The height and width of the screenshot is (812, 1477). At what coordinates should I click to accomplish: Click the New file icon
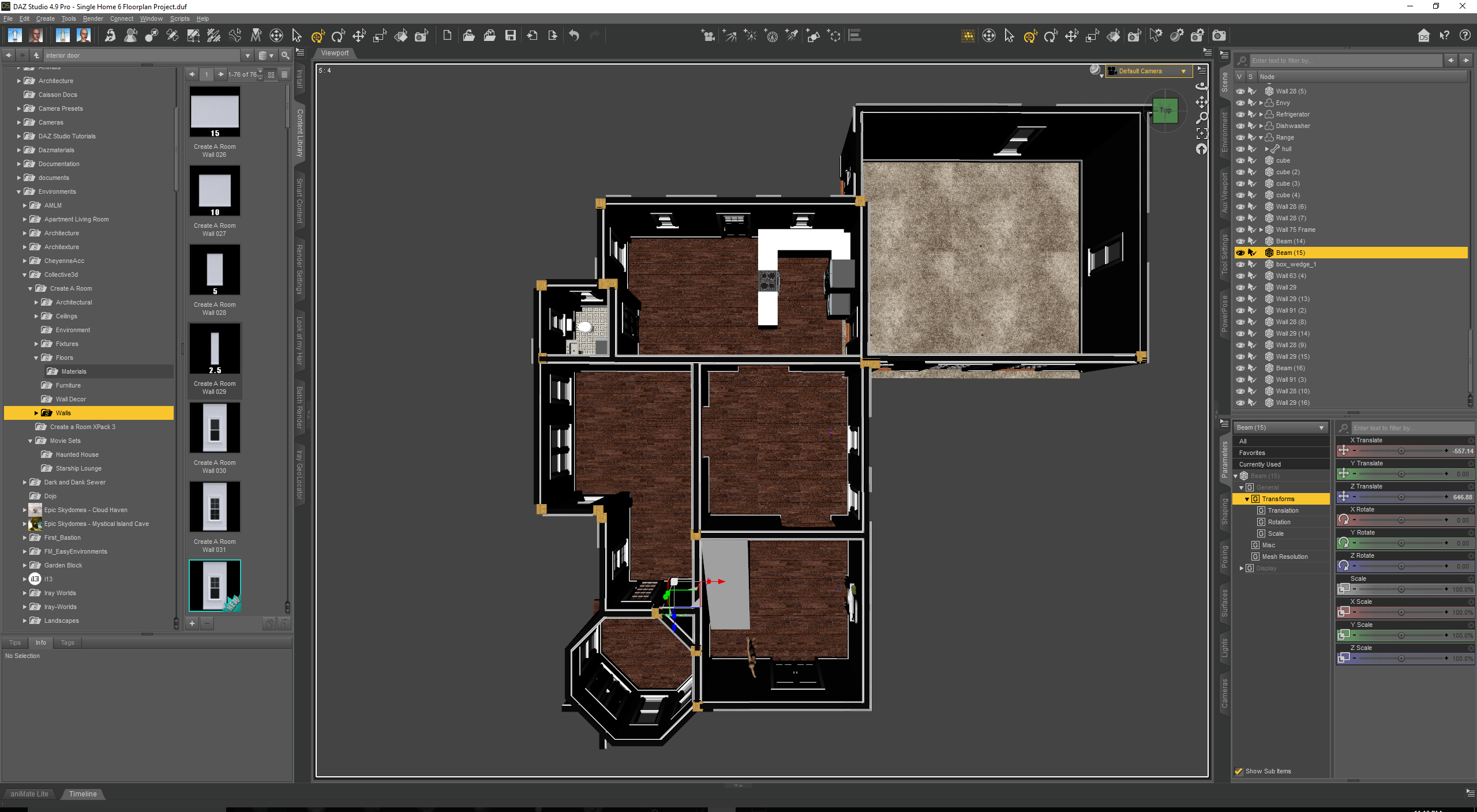(447, 36)
